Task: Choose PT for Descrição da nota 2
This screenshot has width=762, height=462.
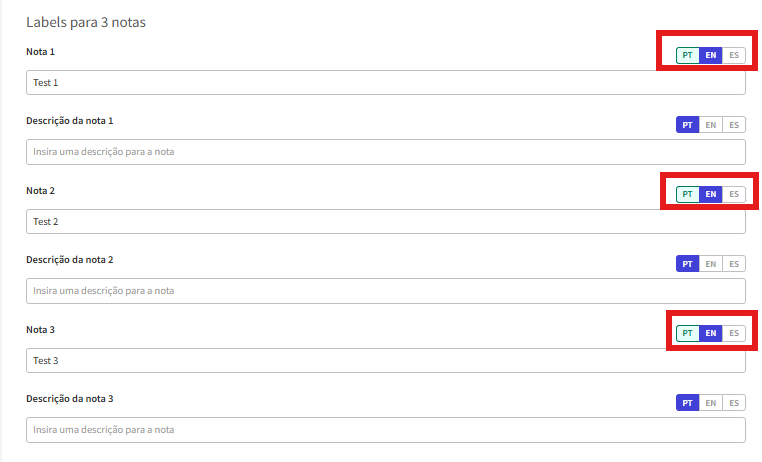Action: click(x=687, y=264)
